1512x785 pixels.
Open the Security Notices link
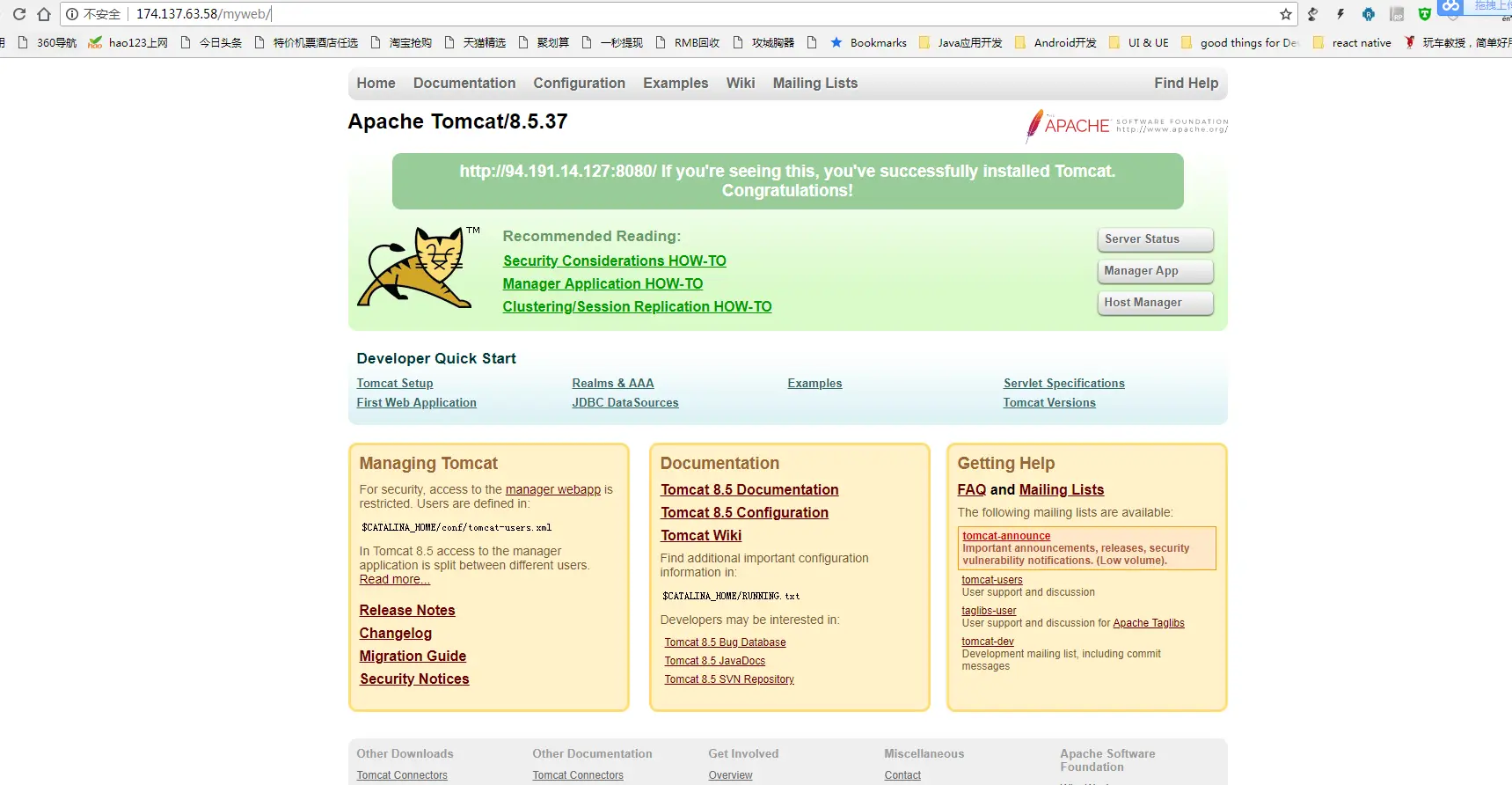pos(414,679)
